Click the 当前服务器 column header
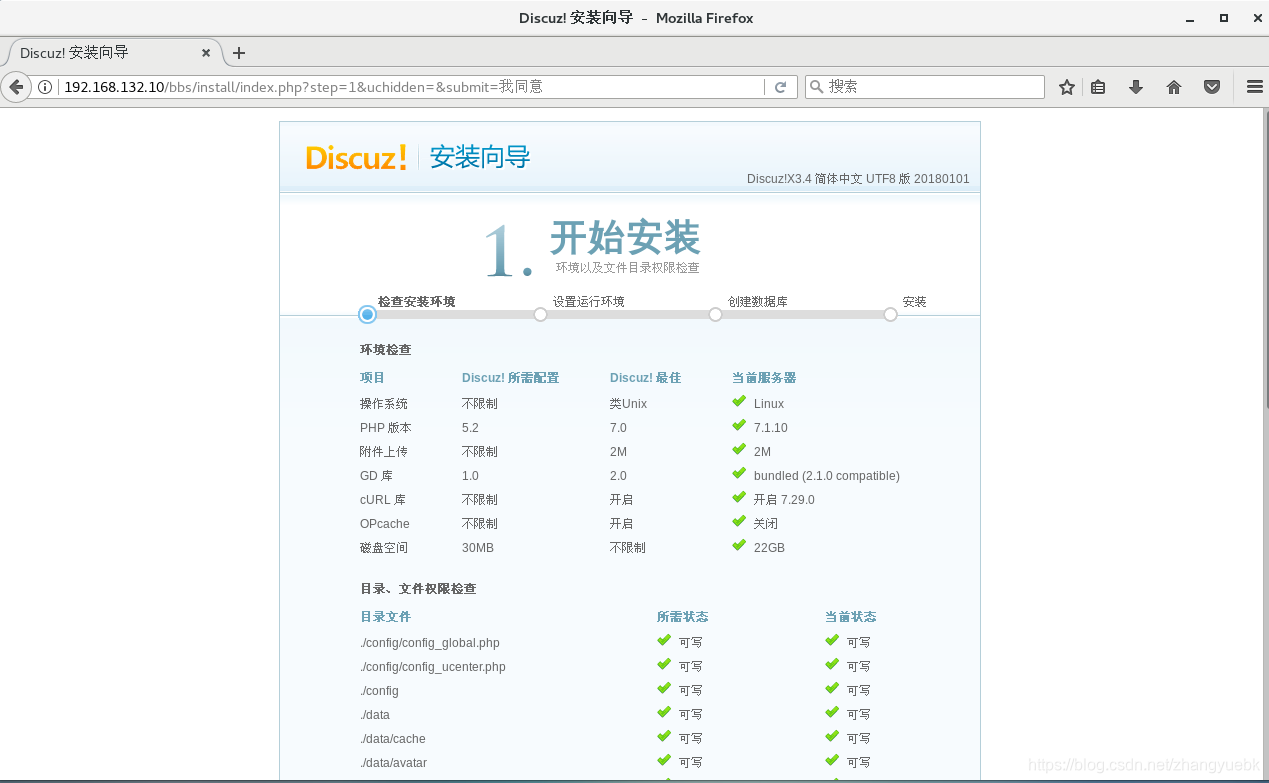 764,378
